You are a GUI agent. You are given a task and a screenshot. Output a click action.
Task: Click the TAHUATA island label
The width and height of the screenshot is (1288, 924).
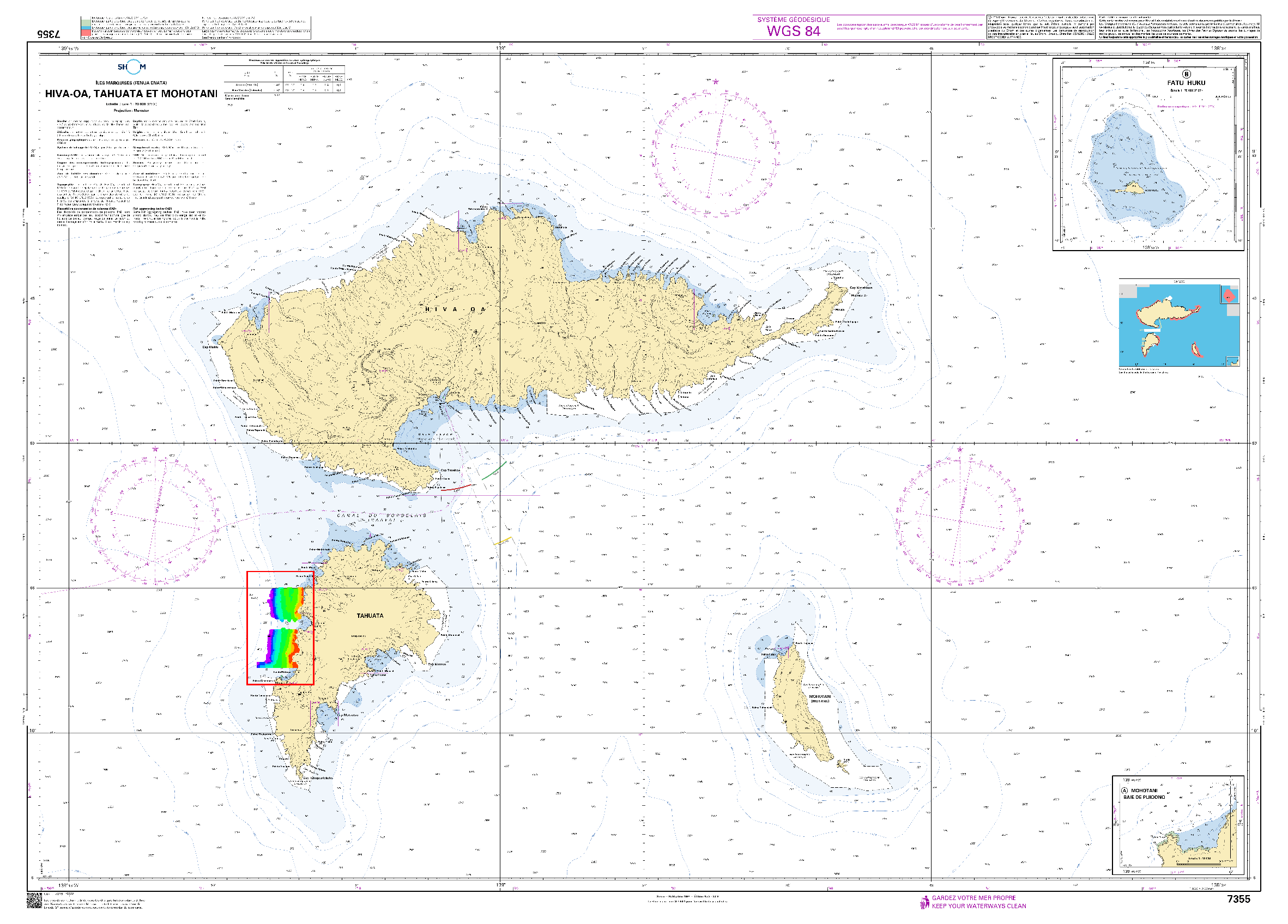(370, 615)
